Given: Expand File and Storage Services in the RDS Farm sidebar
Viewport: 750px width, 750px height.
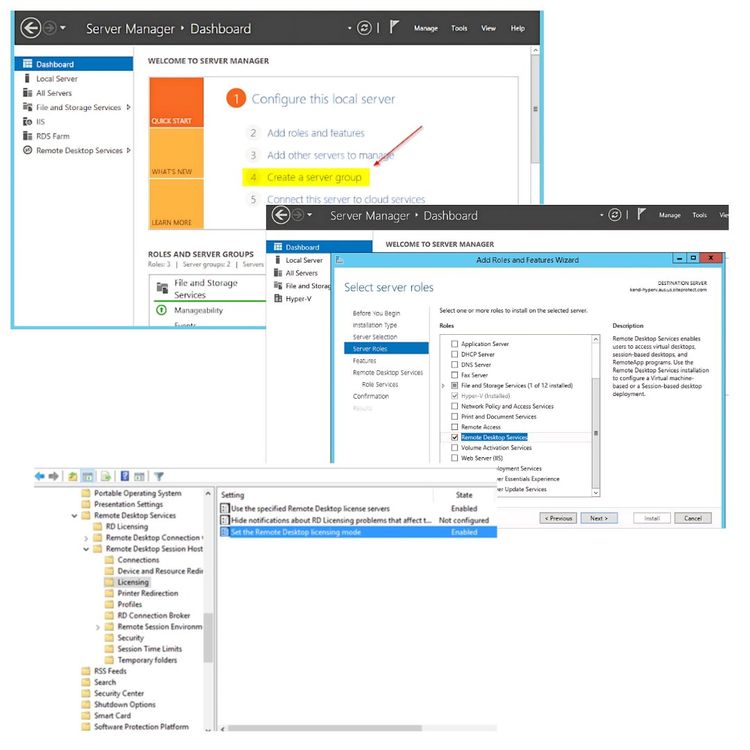Looking at the screenshot, I should 128,108.
